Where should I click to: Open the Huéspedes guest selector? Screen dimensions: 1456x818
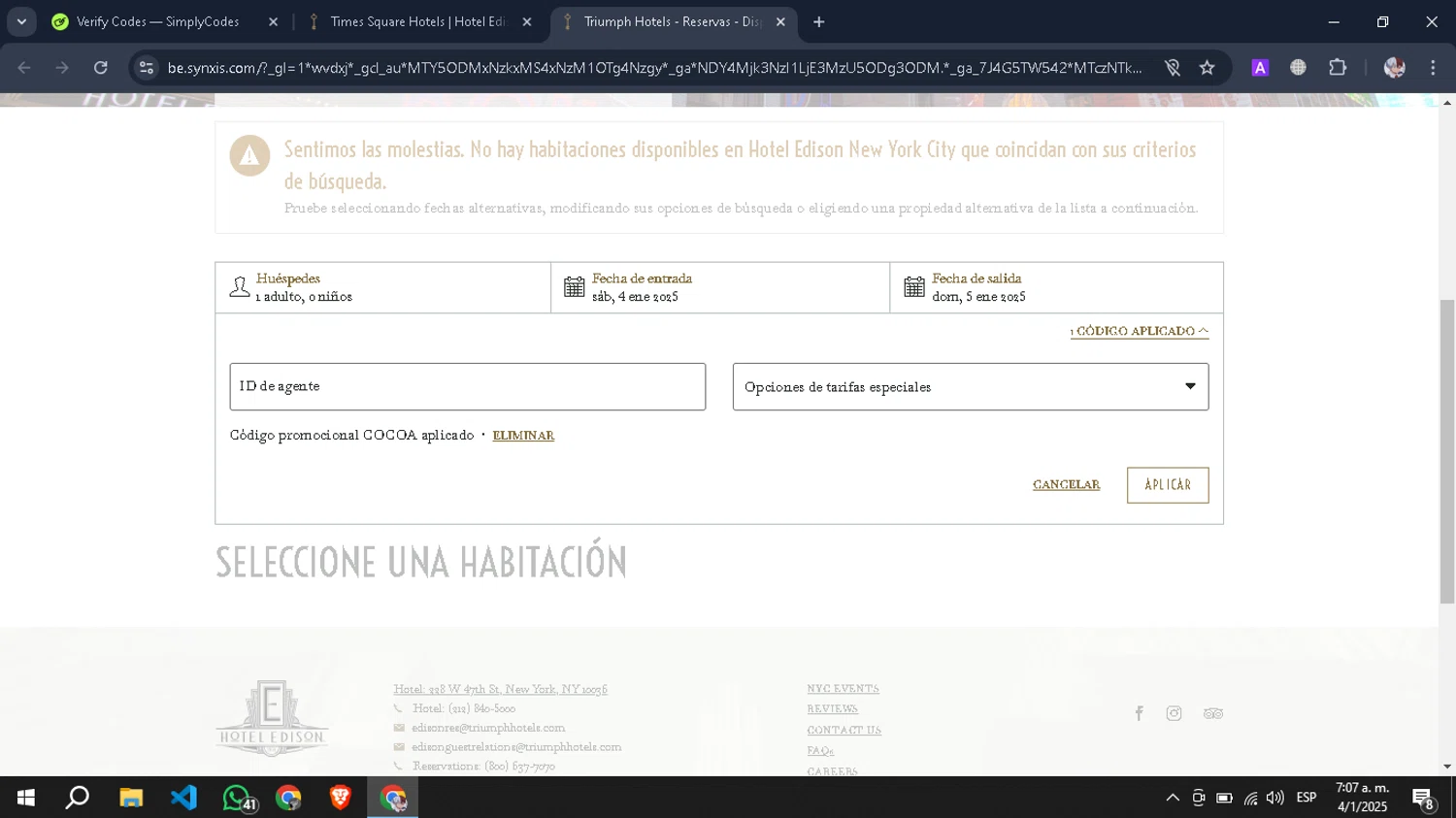pos(382,287)
